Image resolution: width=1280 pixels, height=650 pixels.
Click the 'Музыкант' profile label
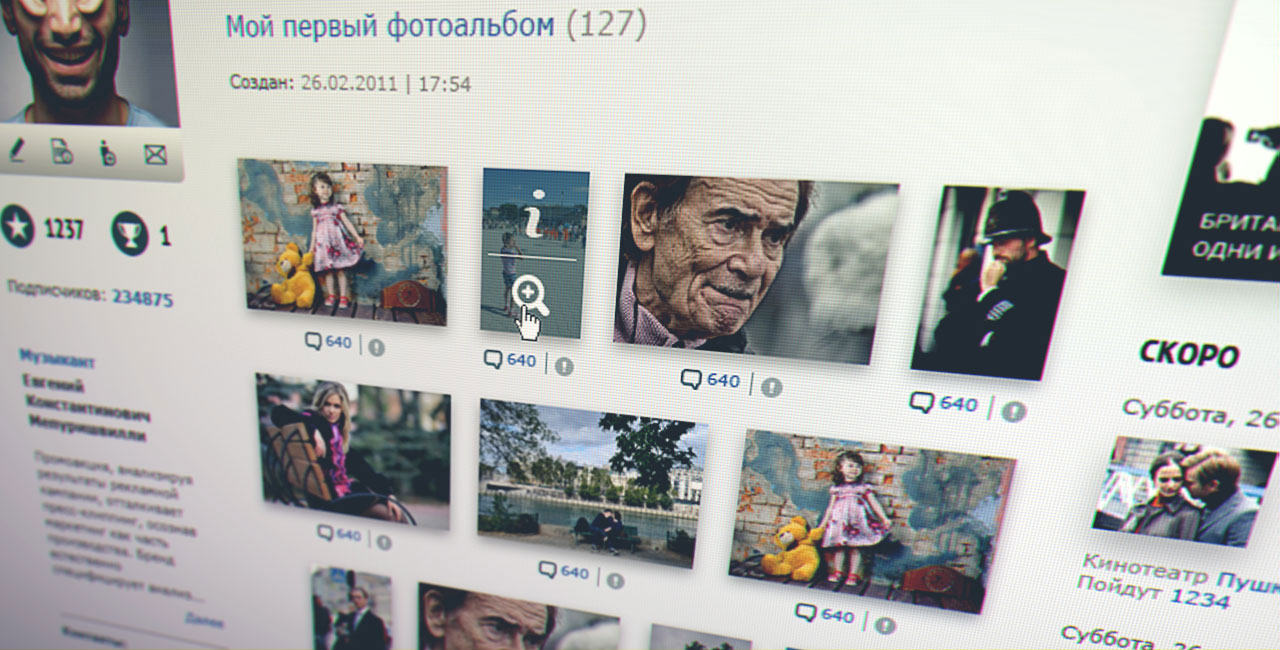(56, 360)
